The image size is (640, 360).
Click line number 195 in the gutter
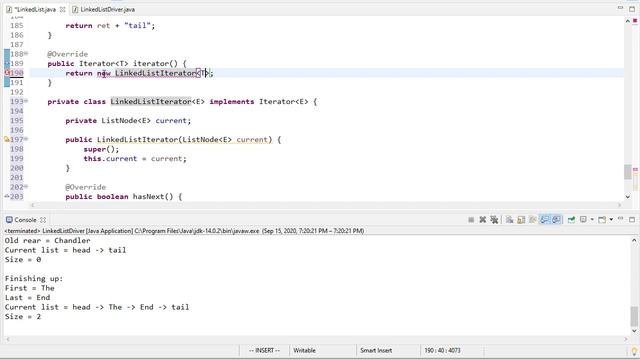tap(17, 120)
